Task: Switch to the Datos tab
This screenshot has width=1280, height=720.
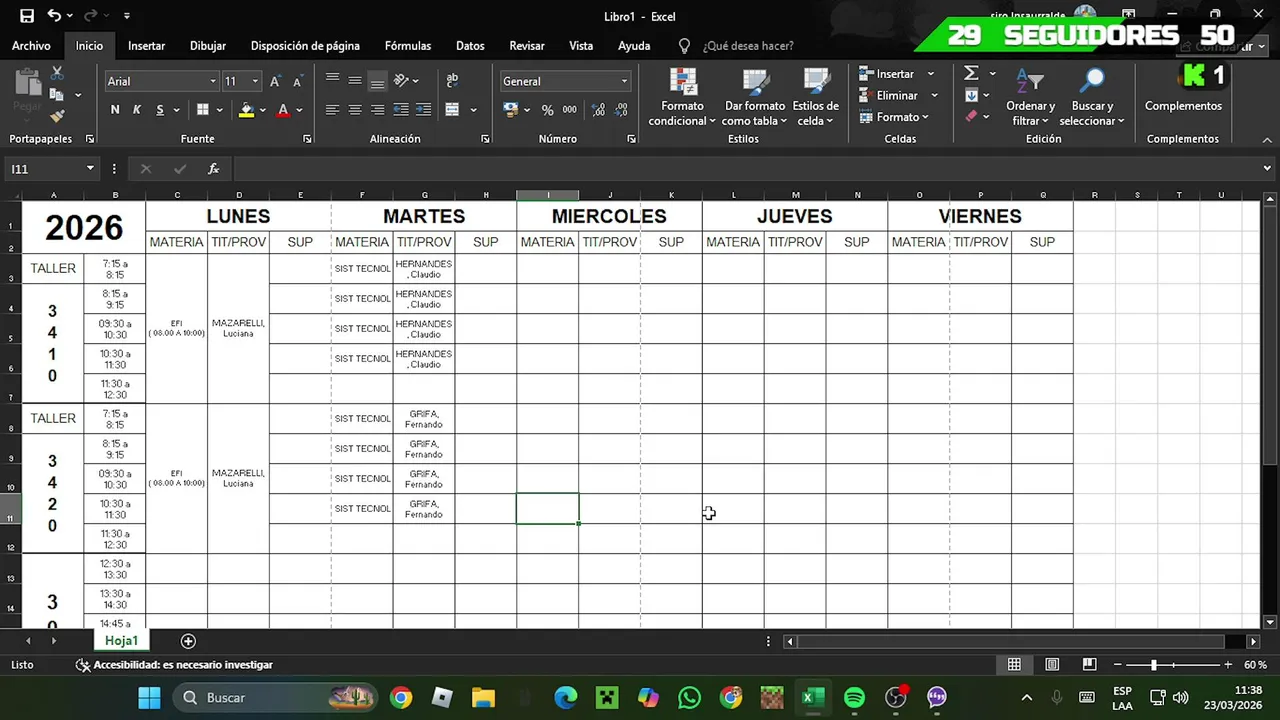Action: click(x=470, y=46)
